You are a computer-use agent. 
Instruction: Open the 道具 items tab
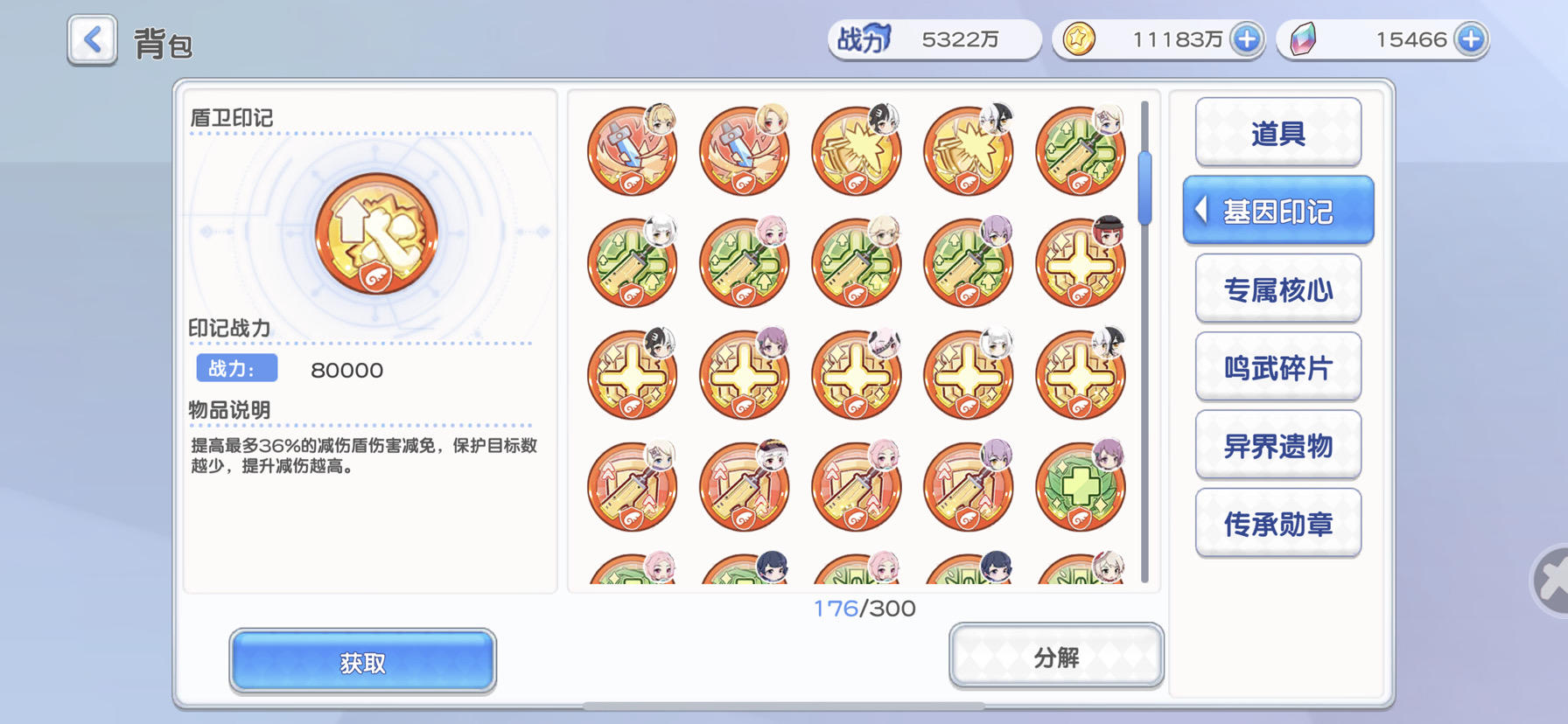point(1278,133)
